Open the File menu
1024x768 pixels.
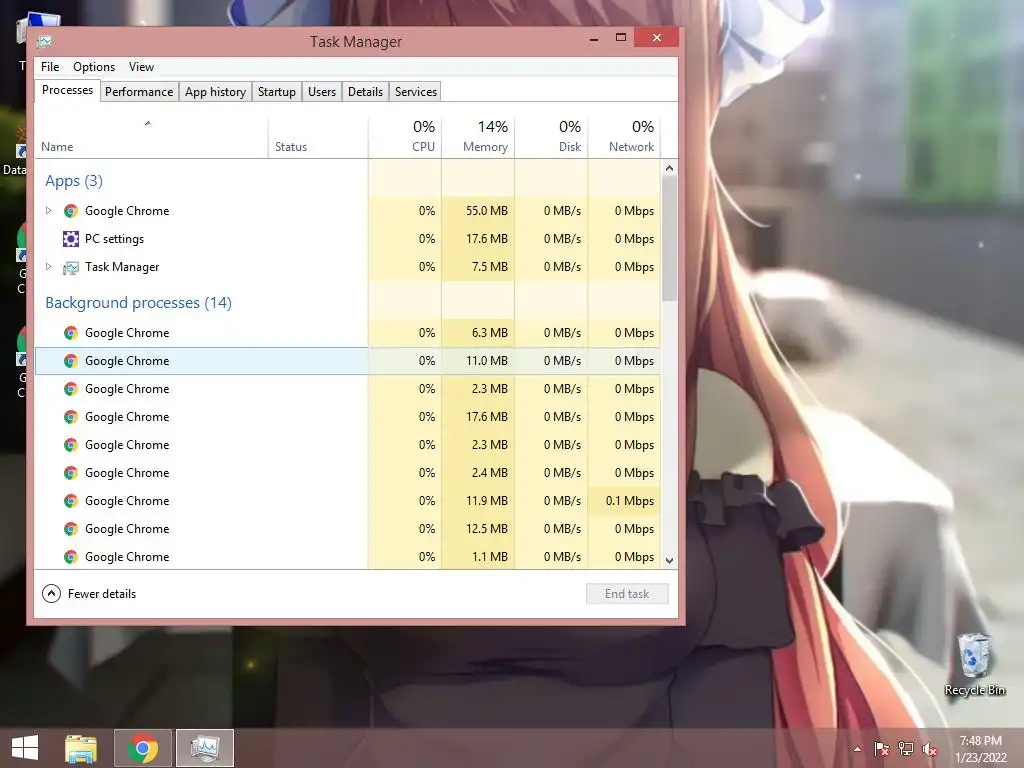pos(50,67)
